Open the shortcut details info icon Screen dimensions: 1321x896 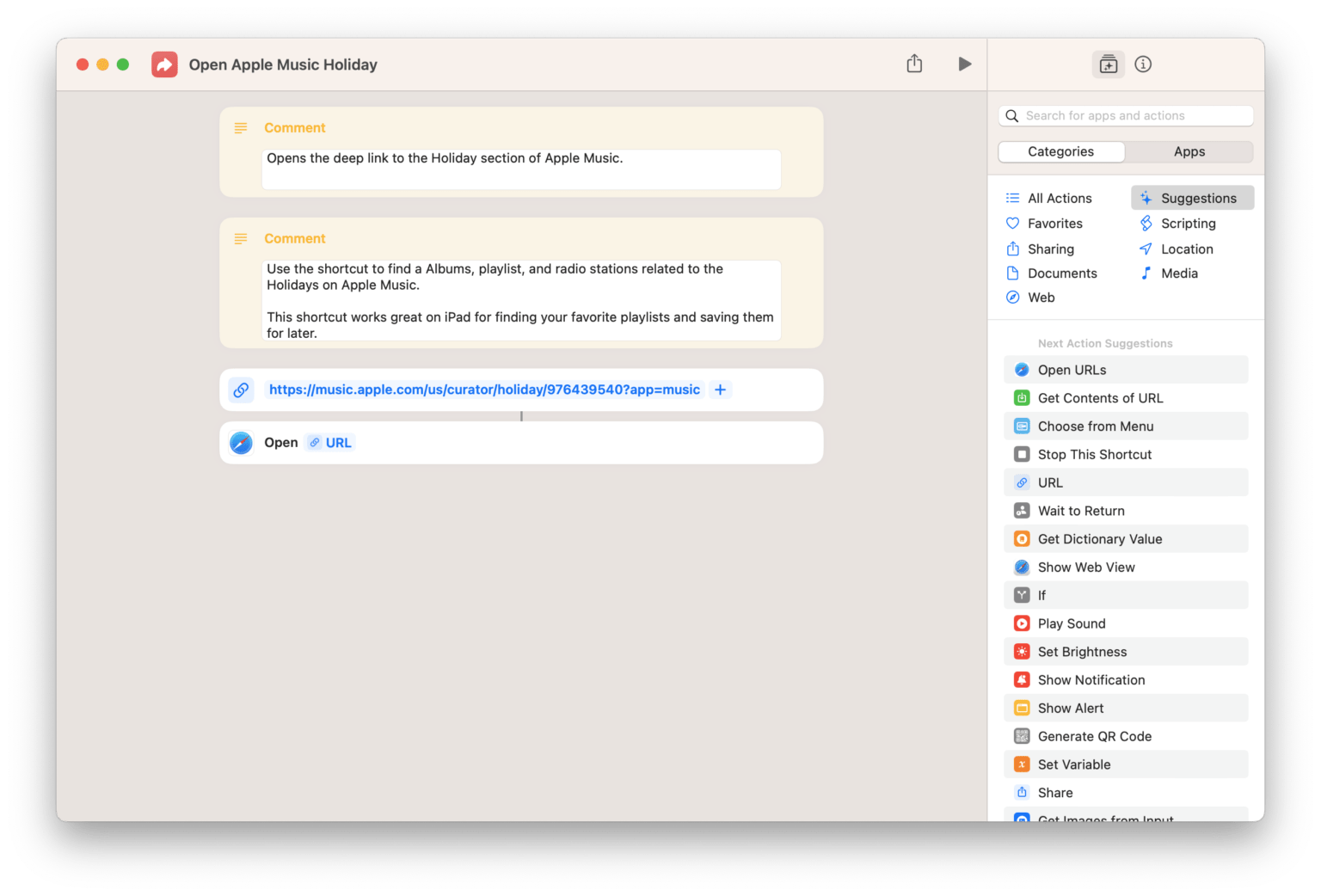pos(1143,64)
